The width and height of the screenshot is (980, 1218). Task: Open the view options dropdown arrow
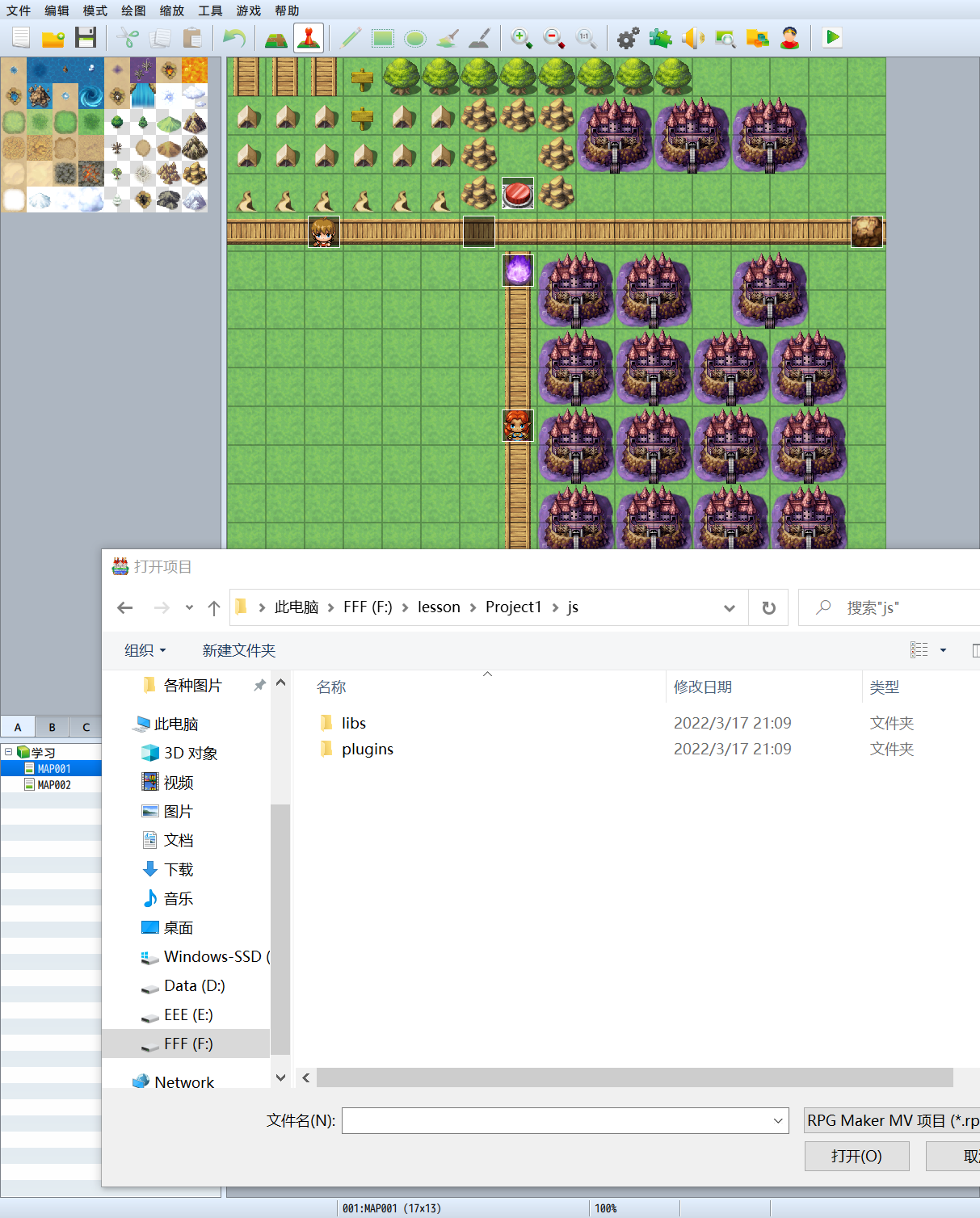tap(943, 650)
